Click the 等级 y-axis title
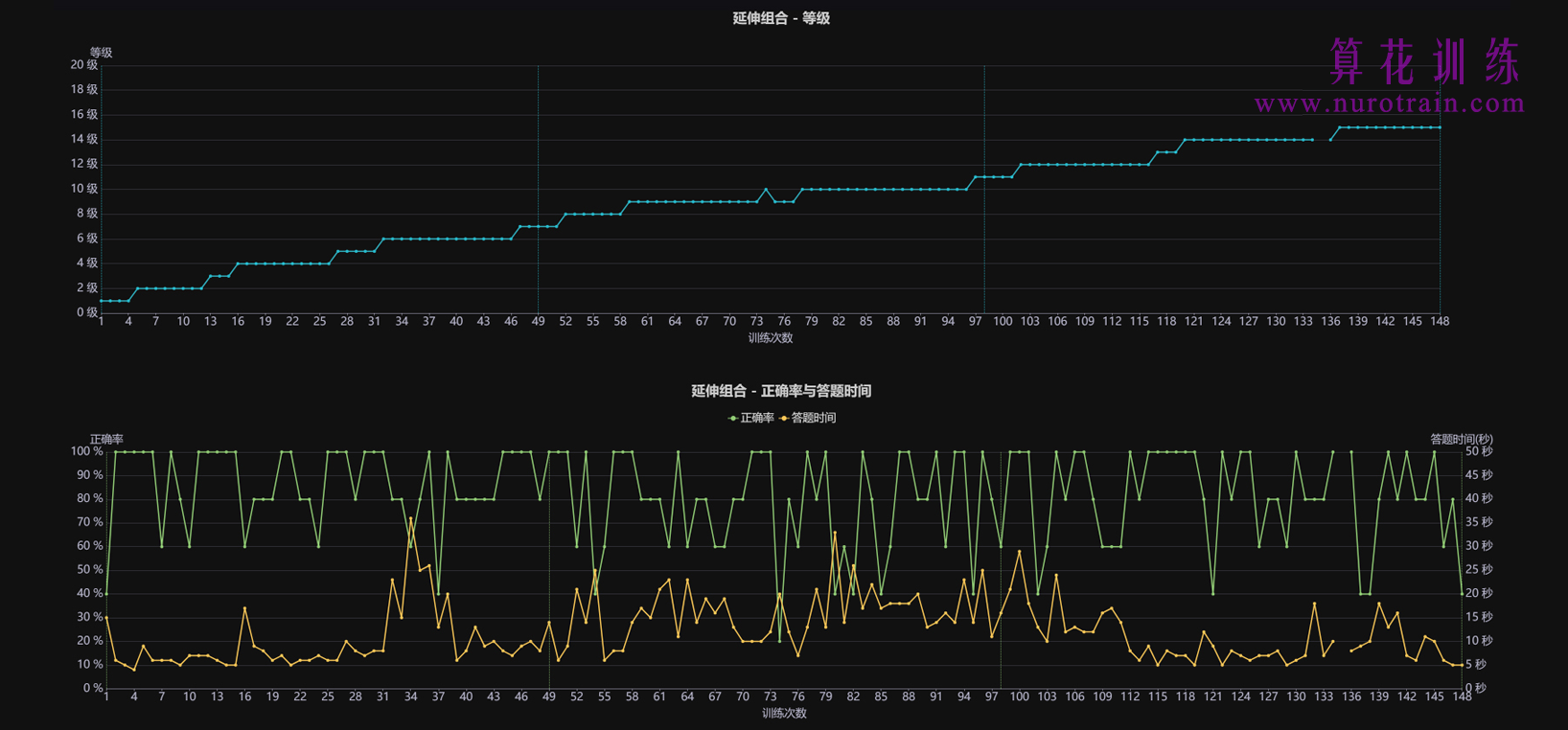This screenshot has width=1568, height=730. tap(101, 53)
